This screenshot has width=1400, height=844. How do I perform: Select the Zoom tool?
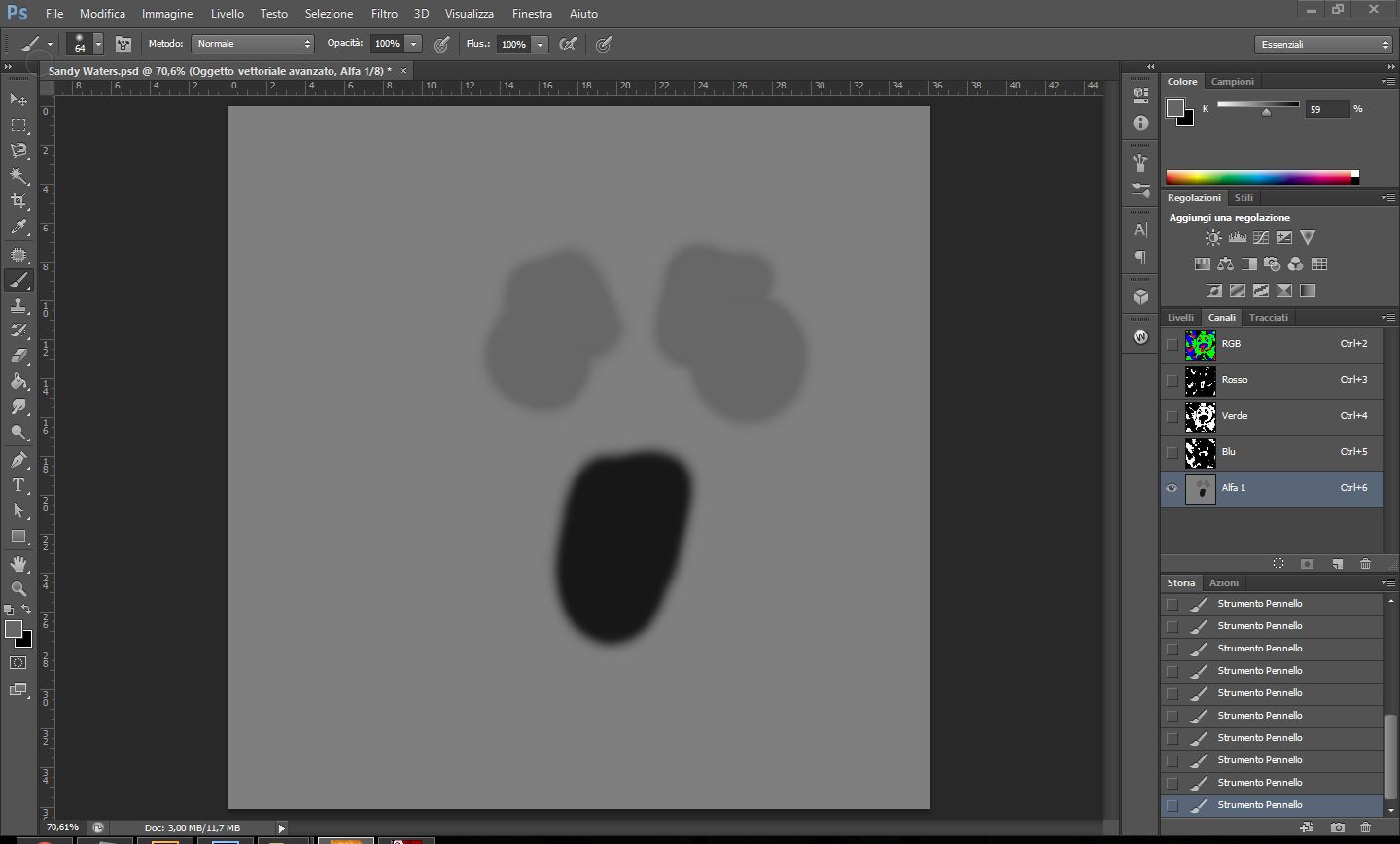coord(18,589)
